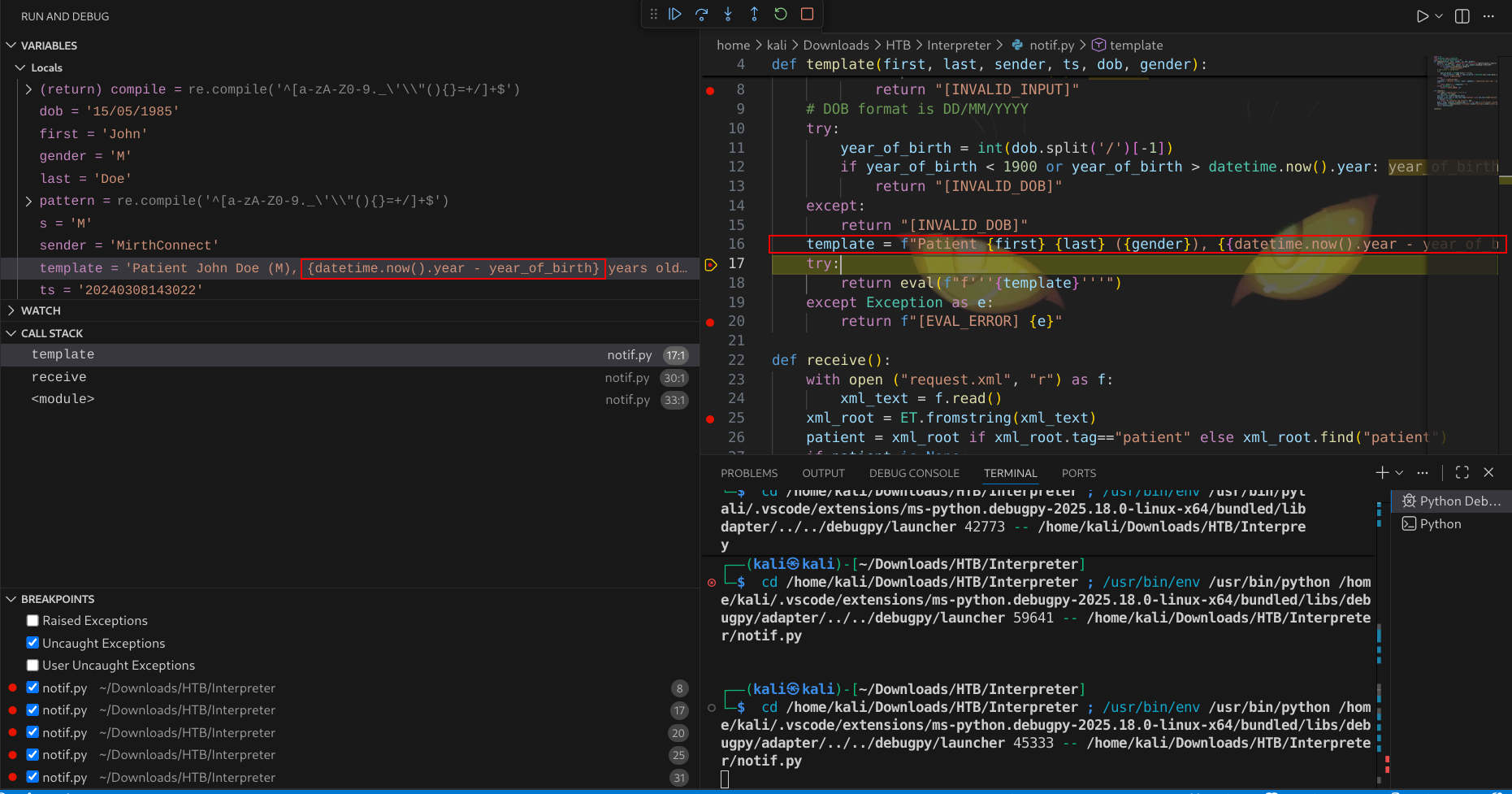
Task: Enable the Raised Exceptions checkbox
Action: pyautogui.click(x=32, y=620)
